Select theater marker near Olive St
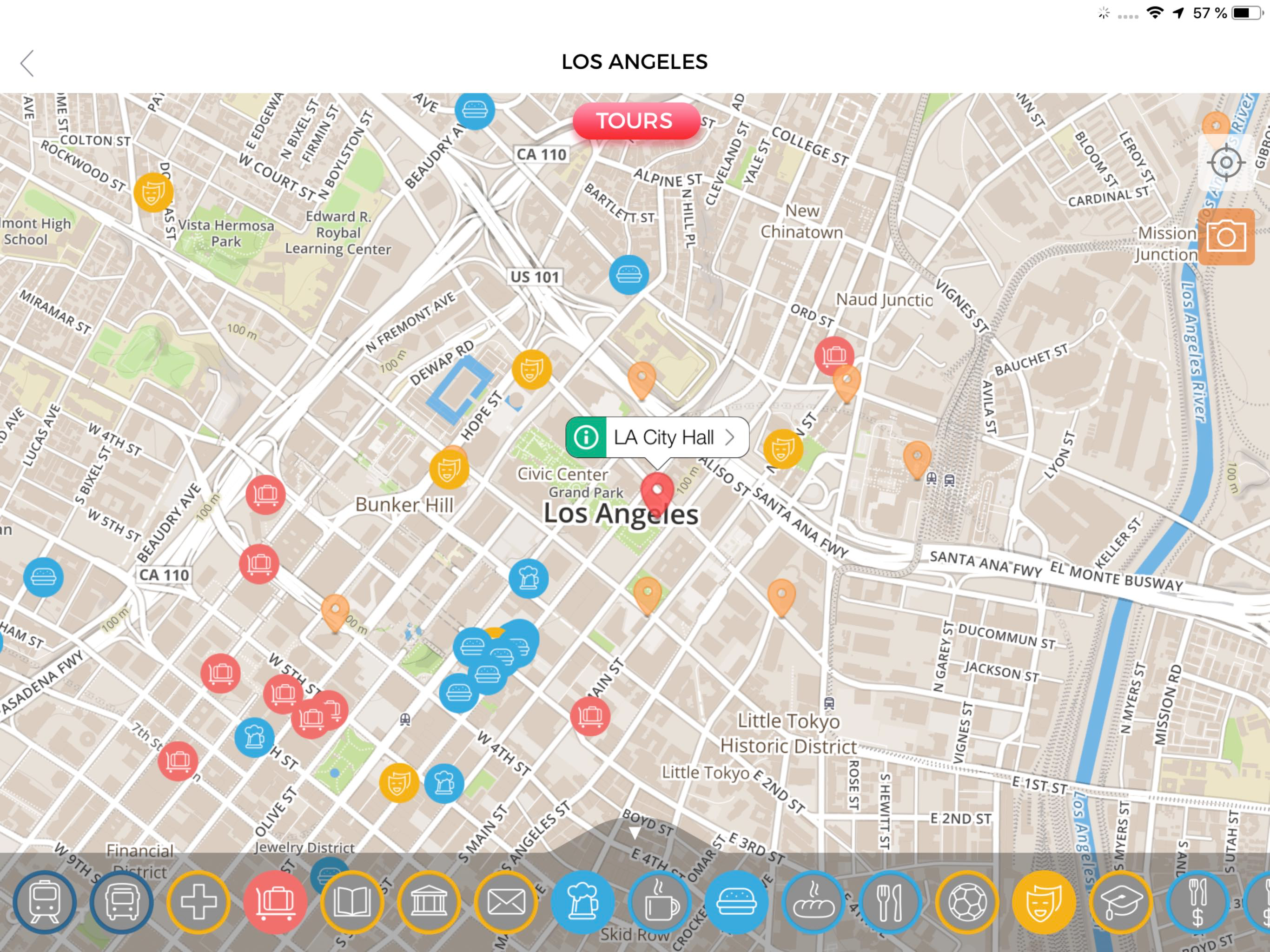This screenshot has height=952, width=1270. [x=398, y=783]
